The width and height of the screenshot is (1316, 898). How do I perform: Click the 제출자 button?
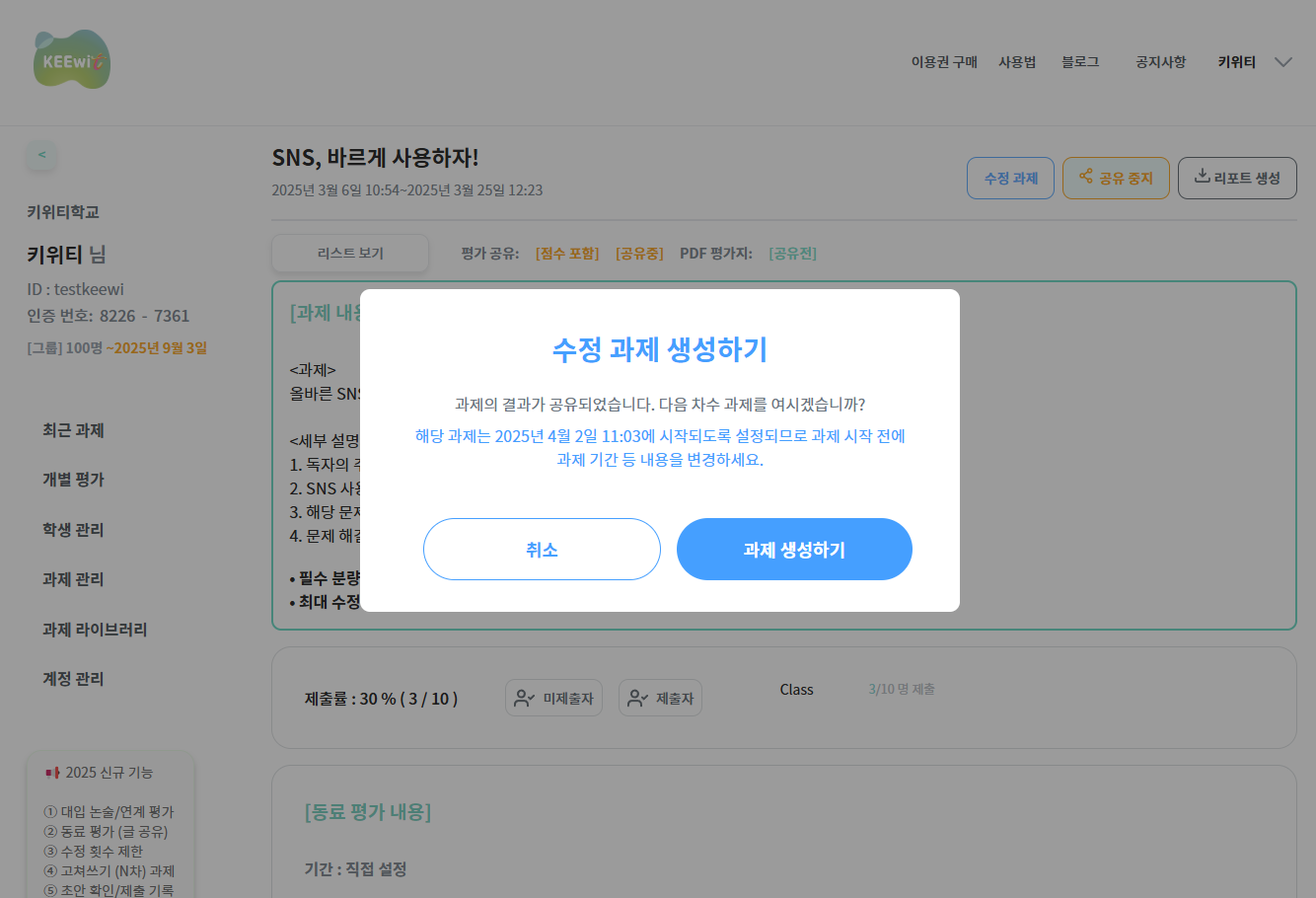pyautogui.click(x=660, y=698)
